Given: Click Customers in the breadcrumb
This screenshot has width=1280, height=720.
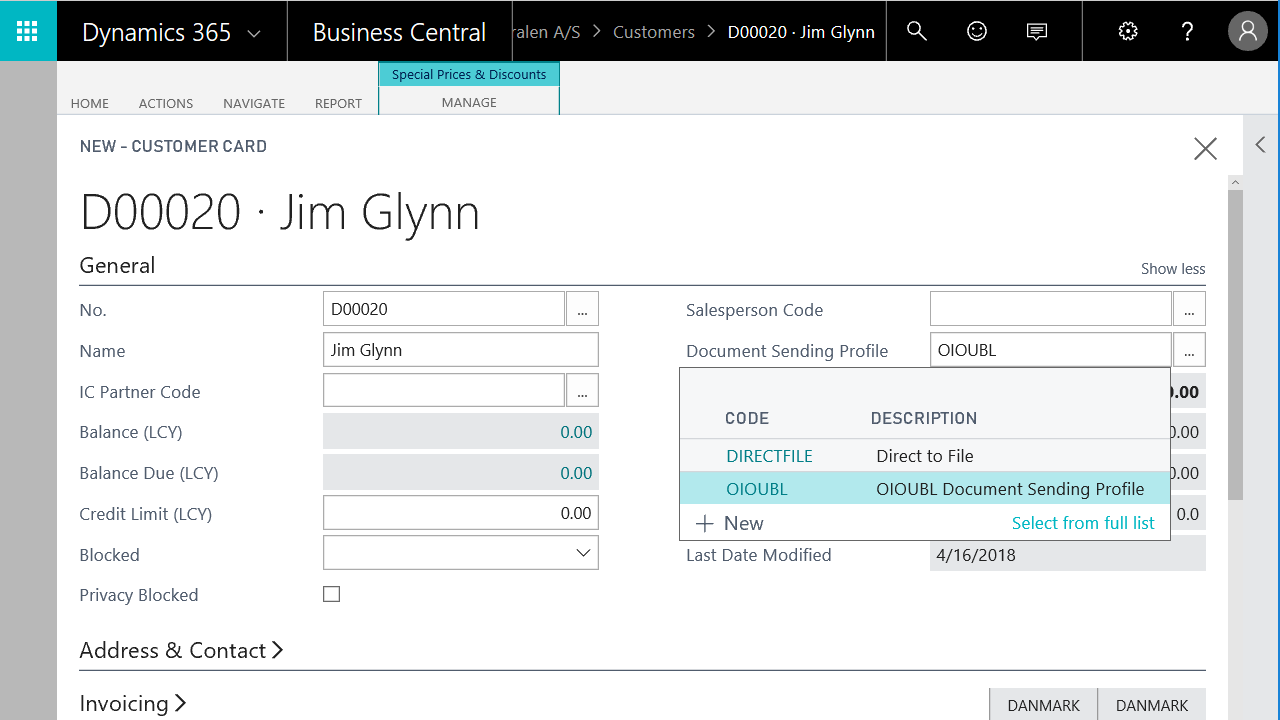Looking at the screenshot, I should 654,32.
